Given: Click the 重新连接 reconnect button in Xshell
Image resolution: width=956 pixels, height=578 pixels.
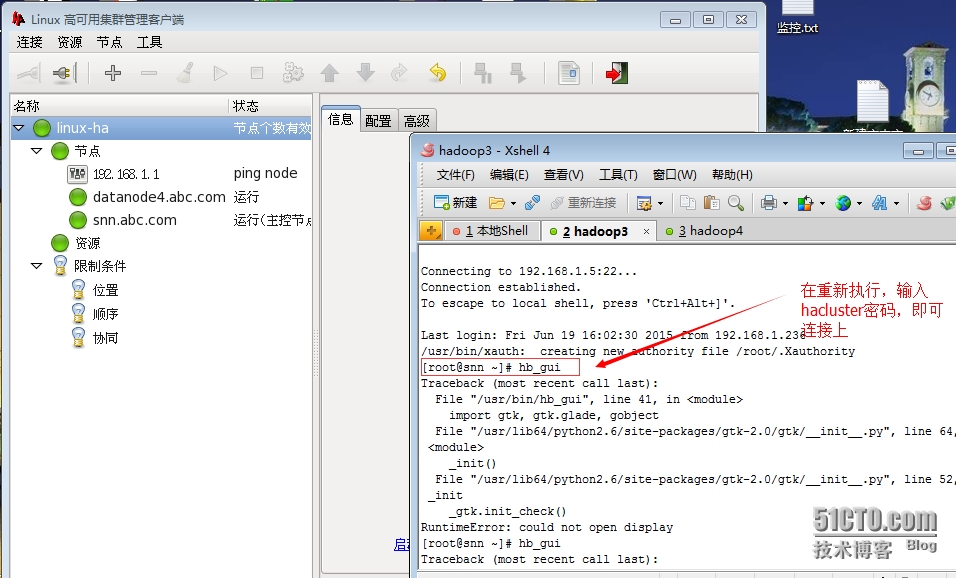Looking at the screenshot, I should click(583, 202).
